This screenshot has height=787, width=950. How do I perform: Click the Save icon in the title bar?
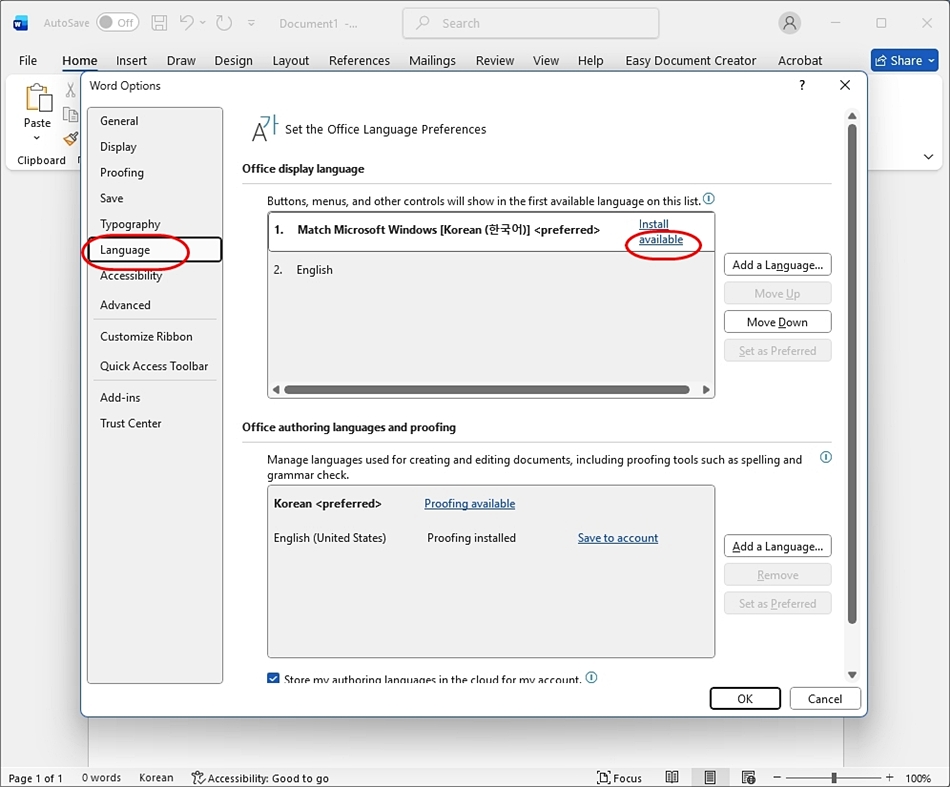click(x=159, y=22)
